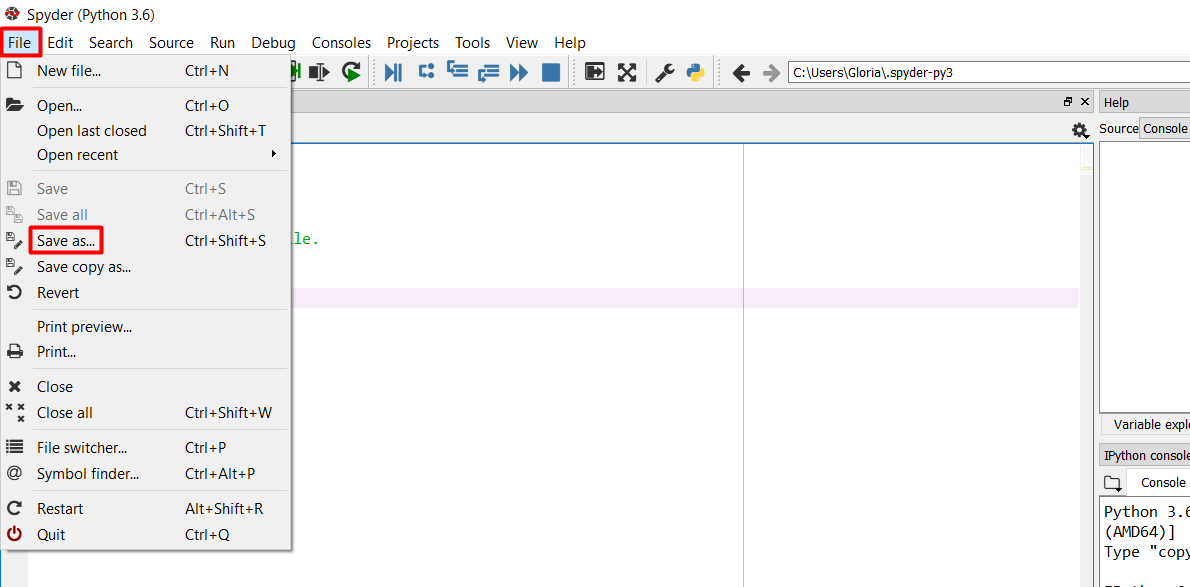Viewport: 1190px width, 587px height.
Task: Go back with the left arrow button
Action: coord(741,72)
